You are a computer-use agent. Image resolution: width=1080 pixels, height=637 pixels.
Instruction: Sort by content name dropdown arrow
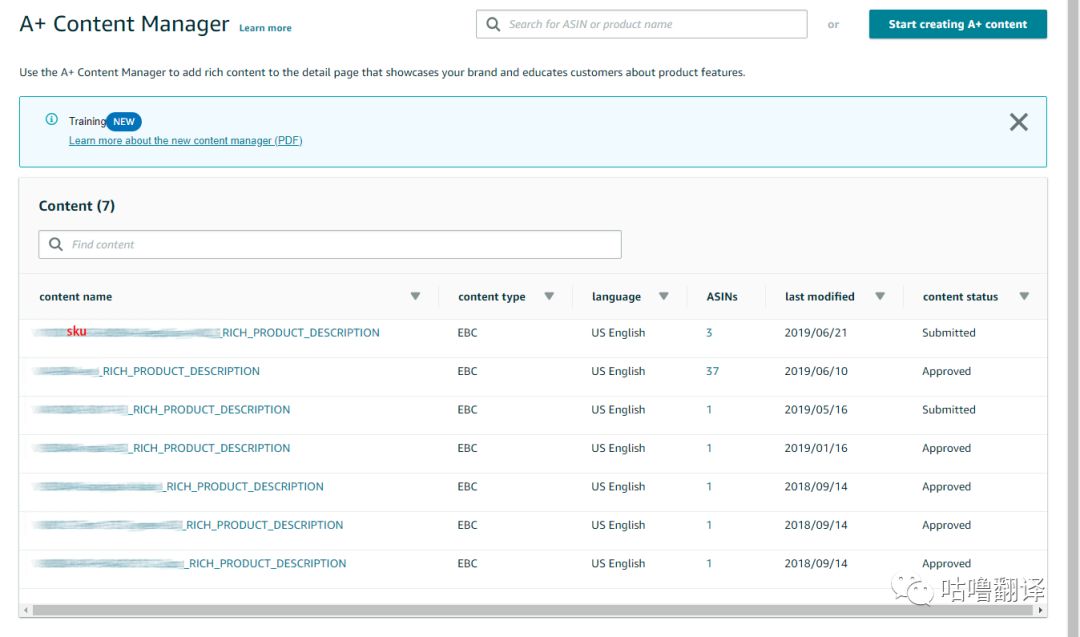pyautogui.click(x=415, y=296)
